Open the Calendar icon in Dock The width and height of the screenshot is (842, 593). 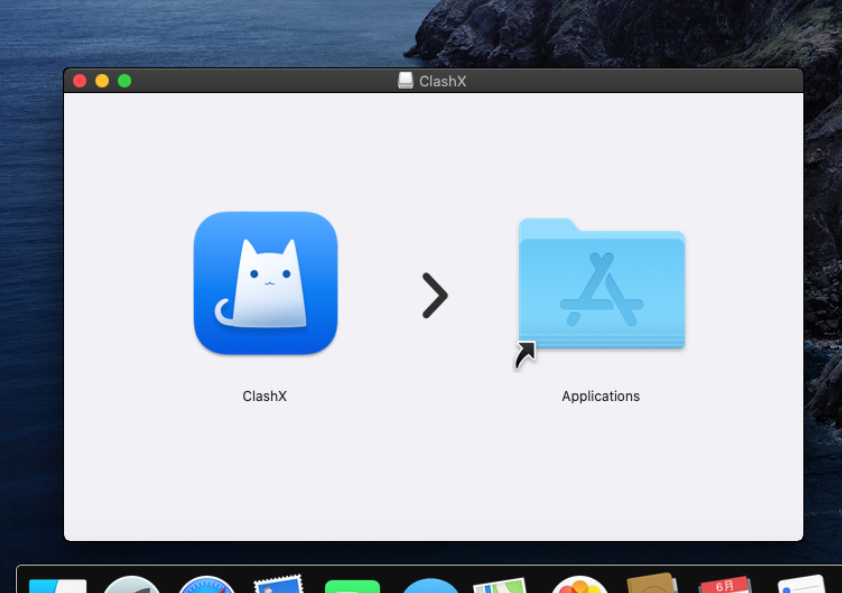click(725, 584)
